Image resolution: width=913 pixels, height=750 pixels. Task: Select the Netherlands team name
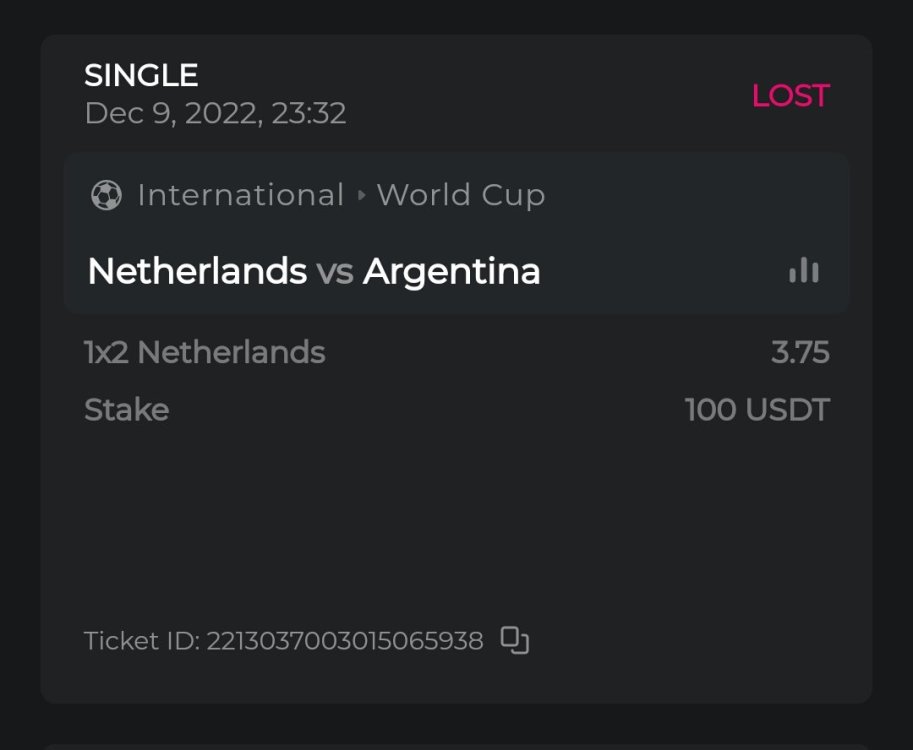point(197,271)
